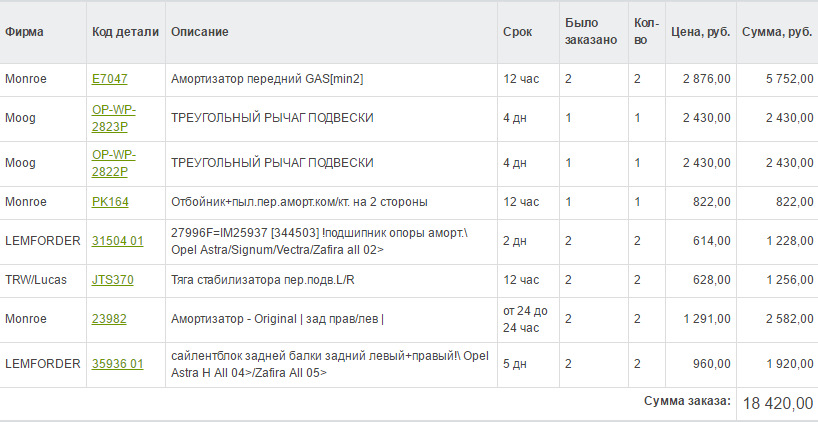Open the JTS370 part code
The height and width of the screenshot is (422, 818).
point(112,280)
